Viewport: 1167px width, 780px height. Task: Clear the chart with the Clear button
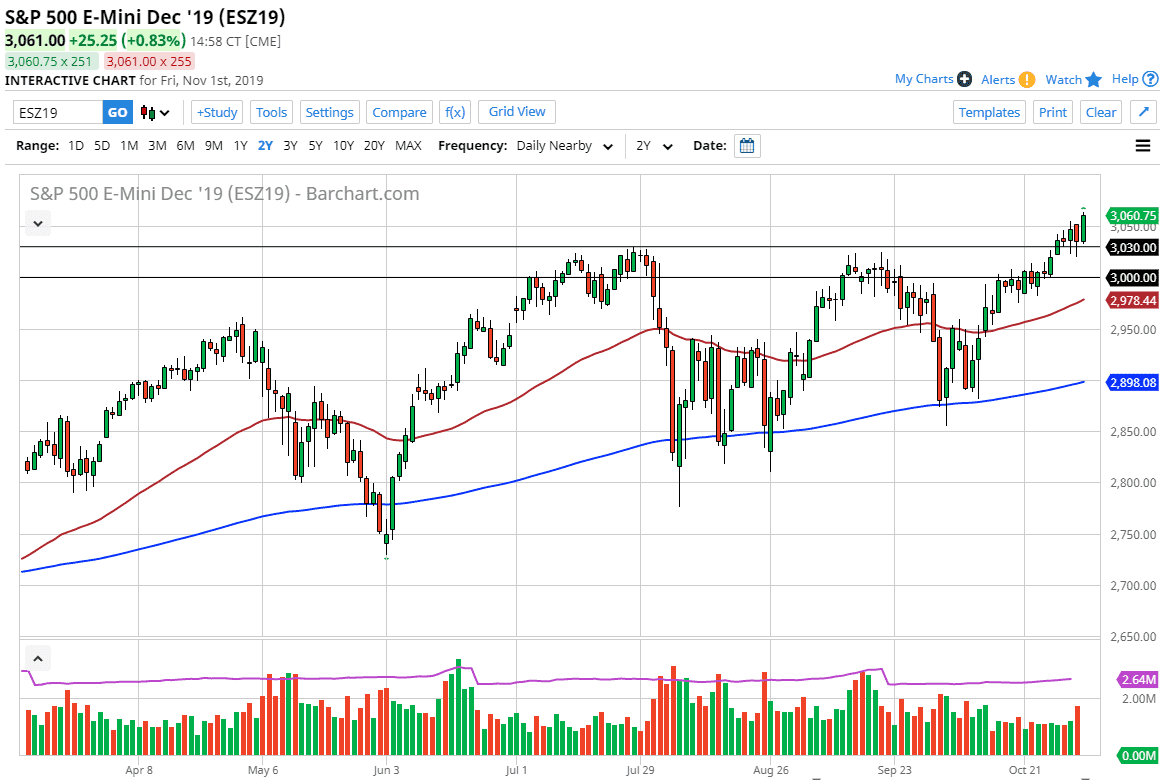pos(1100,112)
